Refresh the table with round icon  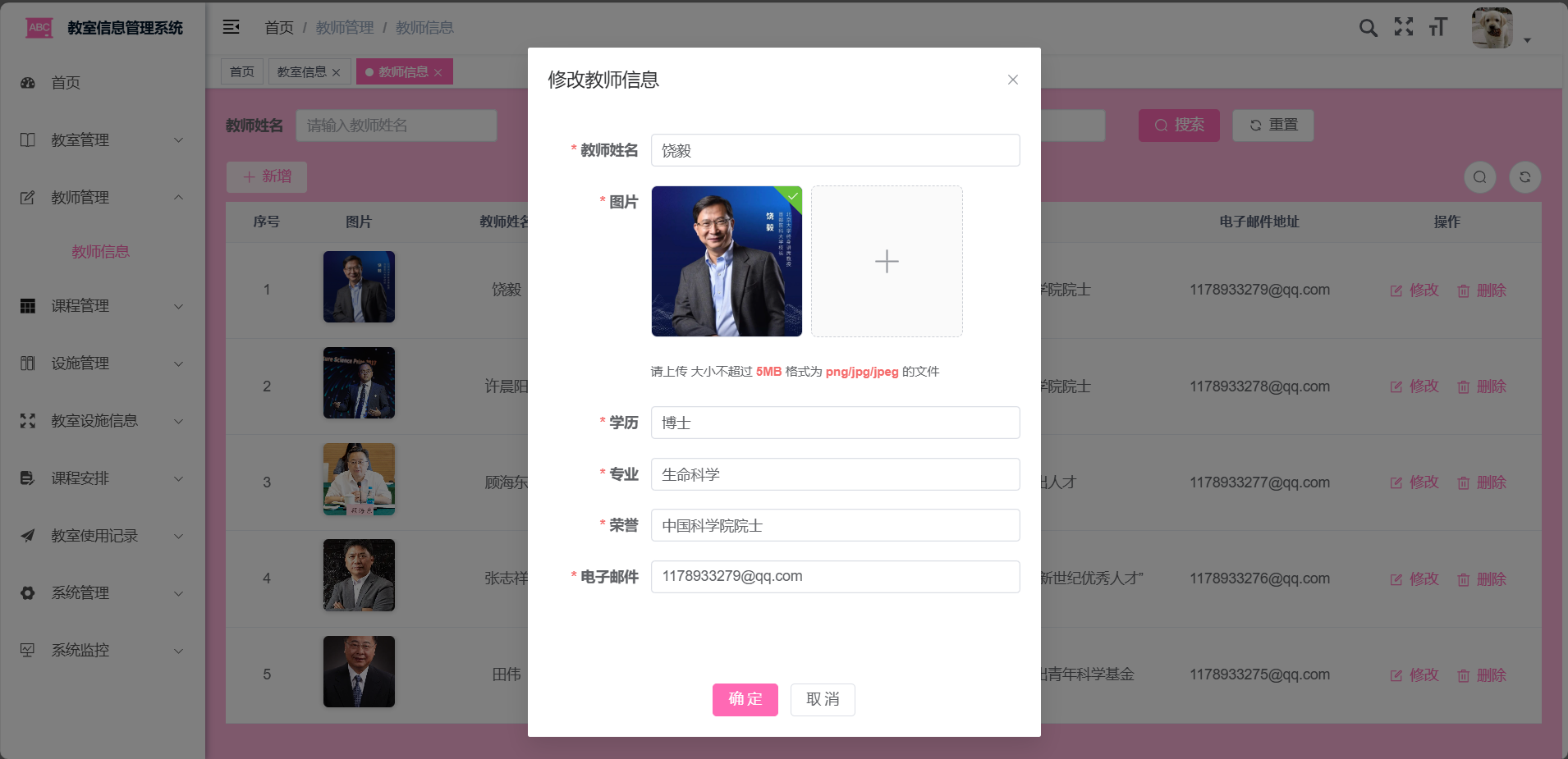click(1525, 177)
